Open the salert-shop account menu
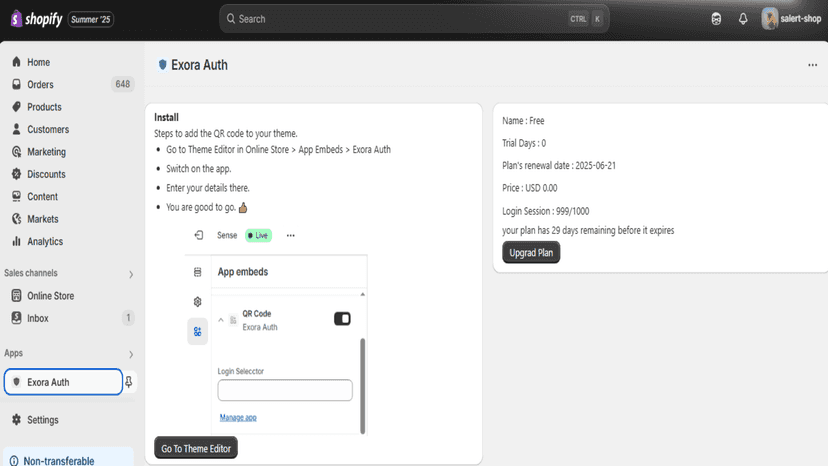The image size is (828, 466). pos(791,19)
